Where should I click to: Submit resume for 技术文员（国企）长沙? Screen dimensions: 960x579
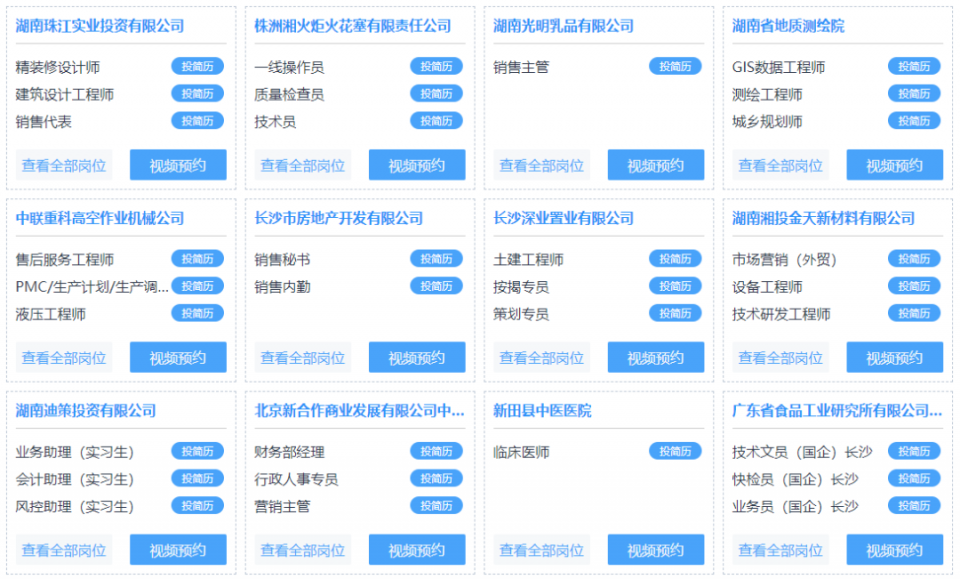(x=913, y=451)
